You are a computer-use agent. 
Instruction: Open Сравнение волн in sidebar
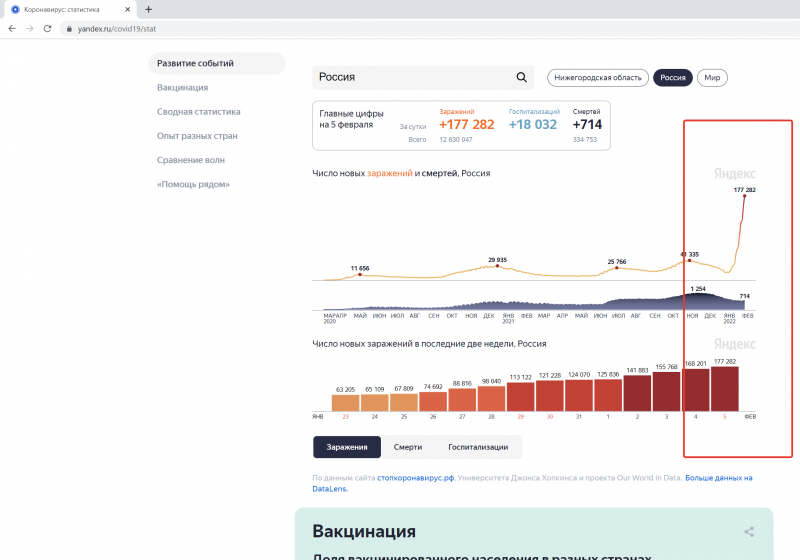[x=190, y=160]
